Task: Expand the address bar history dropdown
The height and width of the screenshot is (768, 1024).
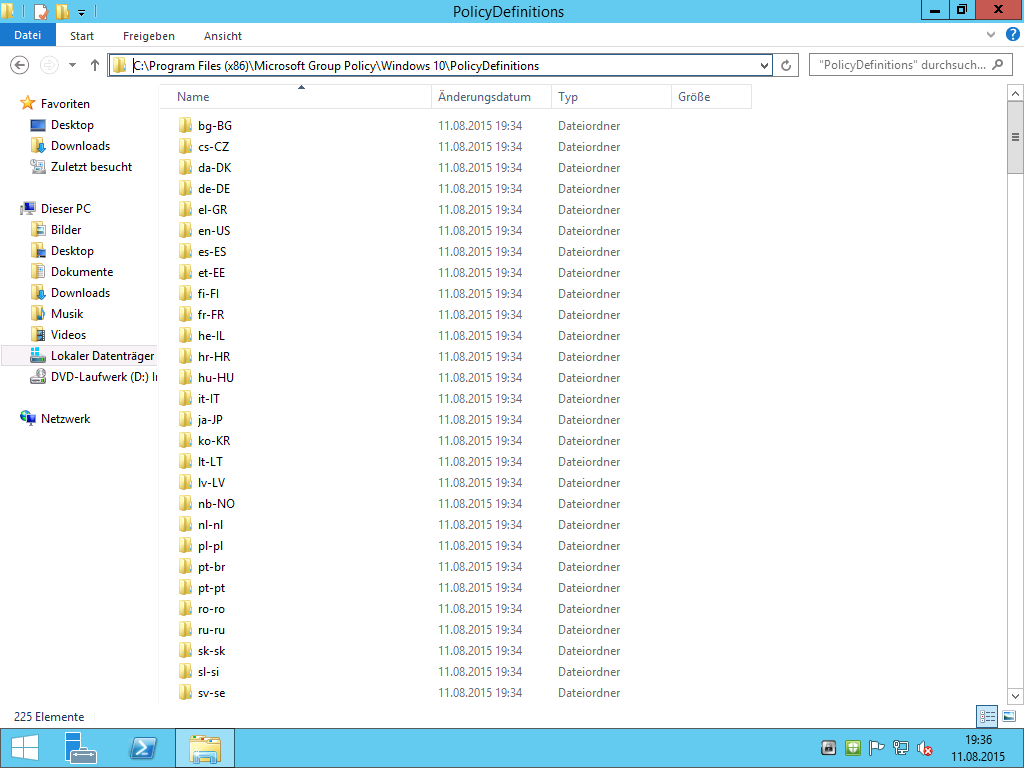Action: (765, 66)
